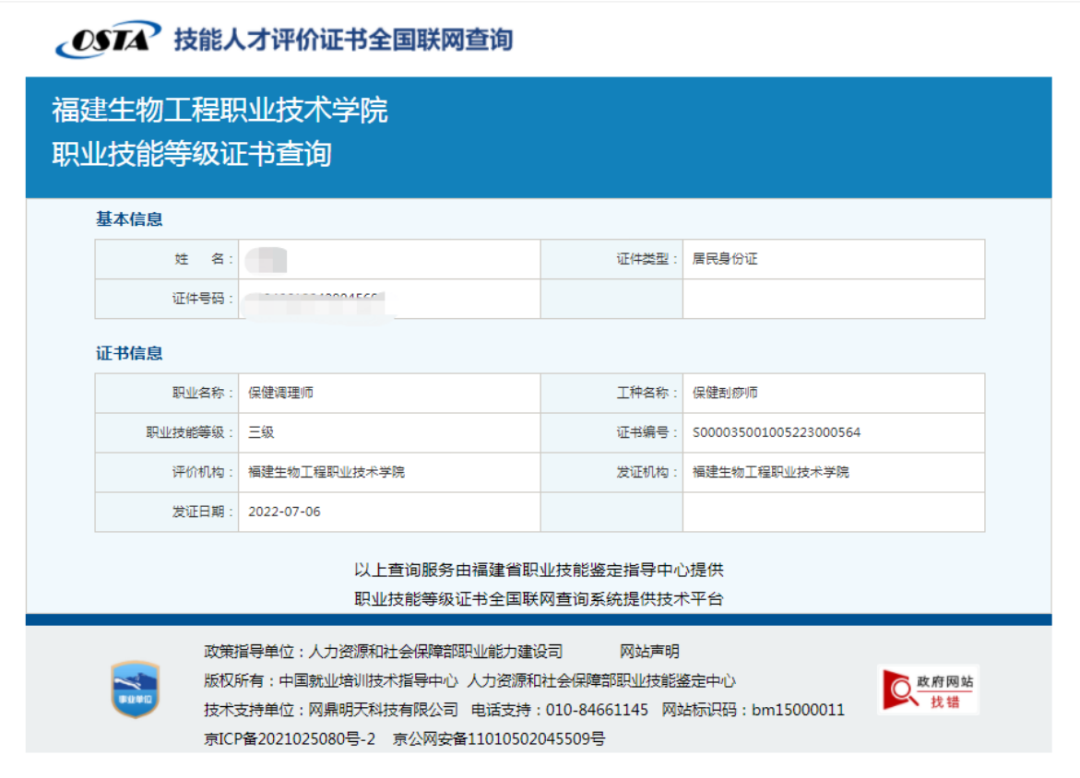Viewport: 1080px width, 778px height.
Task: Click the blurred 证件号码 value
Action: point(318,299)
